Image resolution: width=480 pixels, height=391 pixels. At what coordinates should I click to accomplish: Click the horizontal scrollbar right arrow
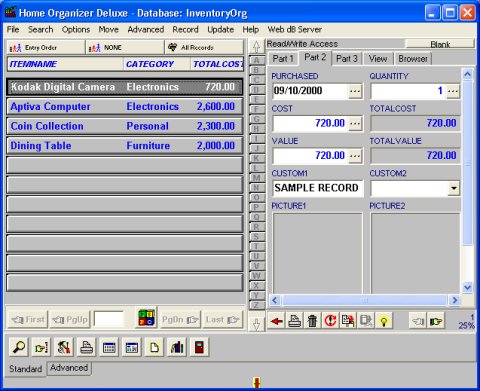(455, 300)
